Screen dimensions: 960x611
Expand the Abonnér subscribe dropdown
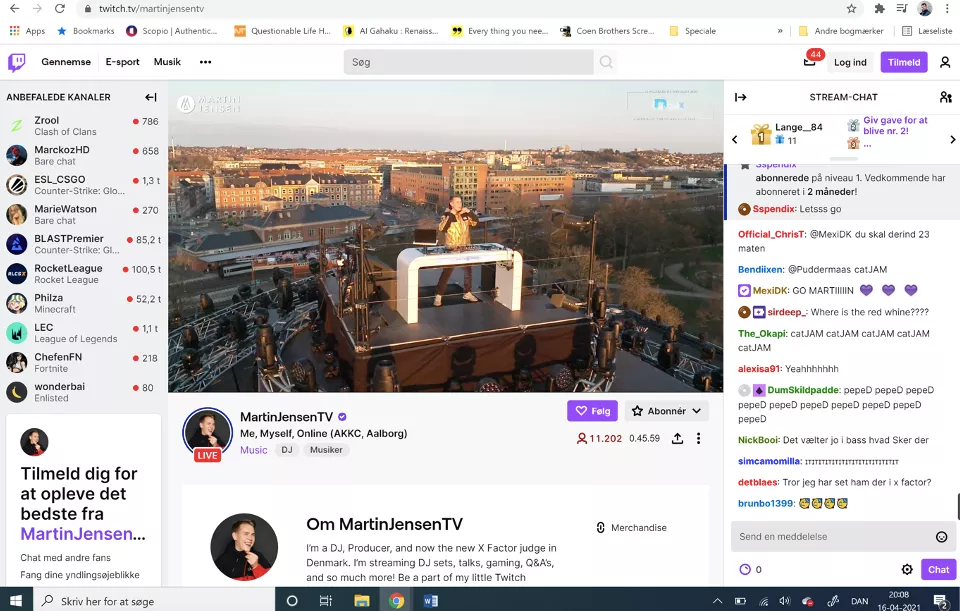coord(666,411)
